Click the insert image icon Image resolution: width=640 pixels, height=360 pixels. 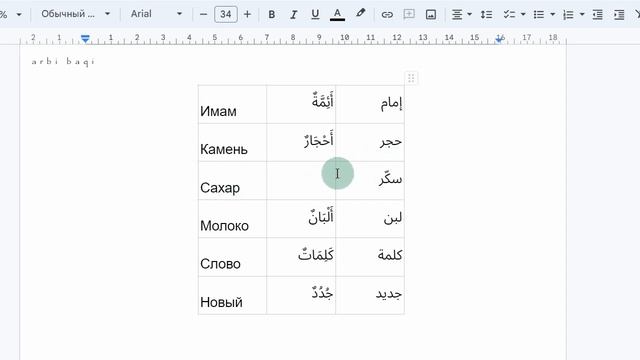pos(431,15)
